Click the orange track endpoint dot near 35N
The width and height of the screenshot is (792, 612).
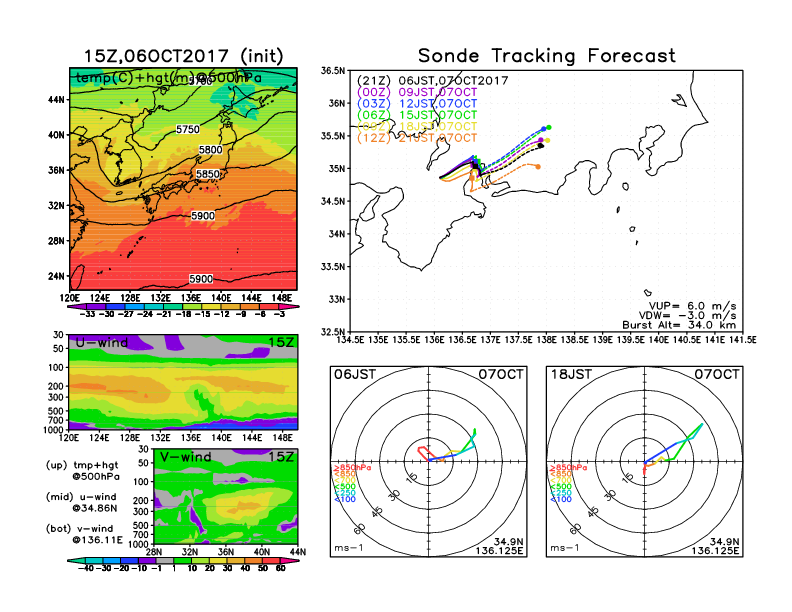538,167
